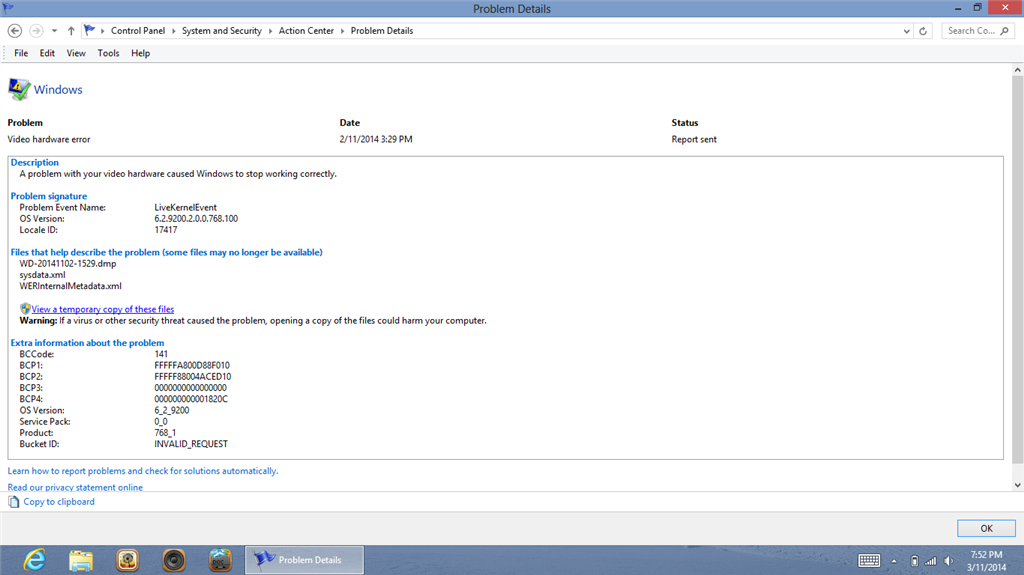The width and height of the screenshot is (1024, 575).
Task: Click BCP2 value FFFFF88004ACED10
Action: point(193,376)
